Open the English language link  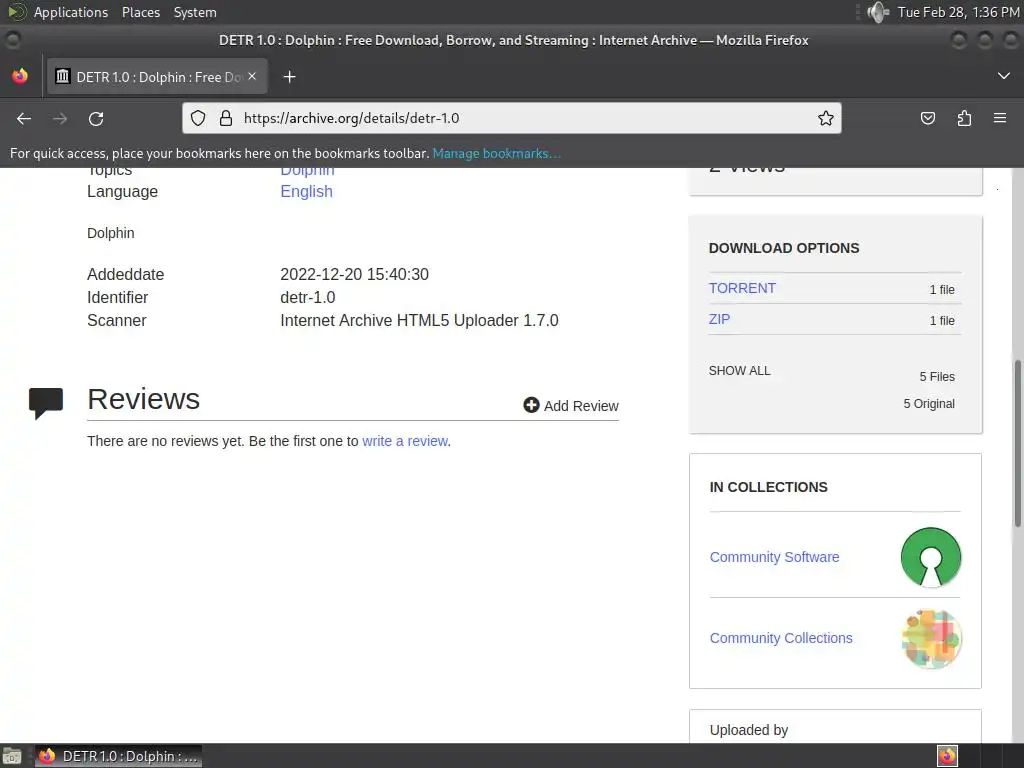pyautogui.click(x=306, y=191)
